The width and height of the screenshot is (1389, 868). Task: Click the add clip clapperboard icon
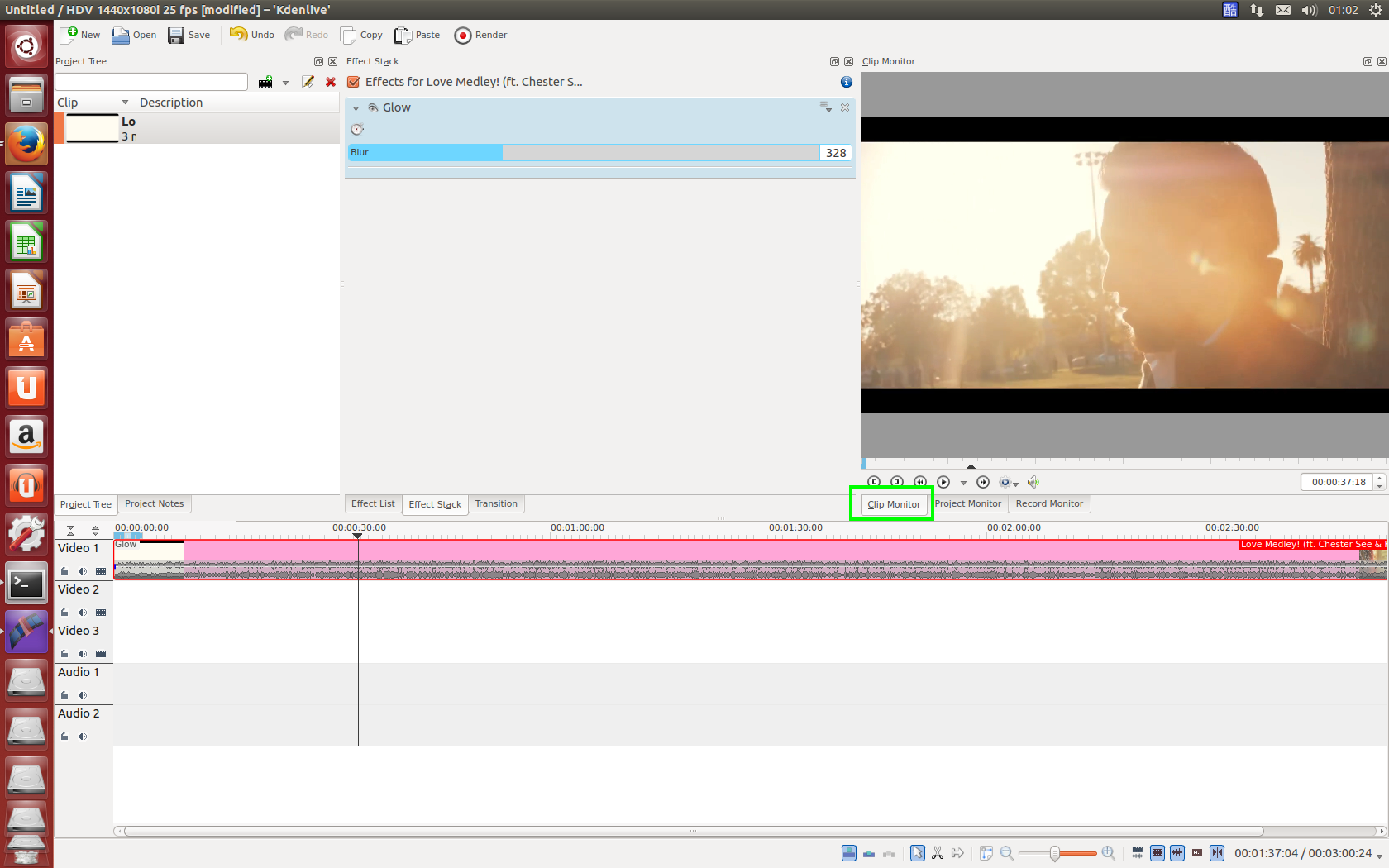coord(265,82)
